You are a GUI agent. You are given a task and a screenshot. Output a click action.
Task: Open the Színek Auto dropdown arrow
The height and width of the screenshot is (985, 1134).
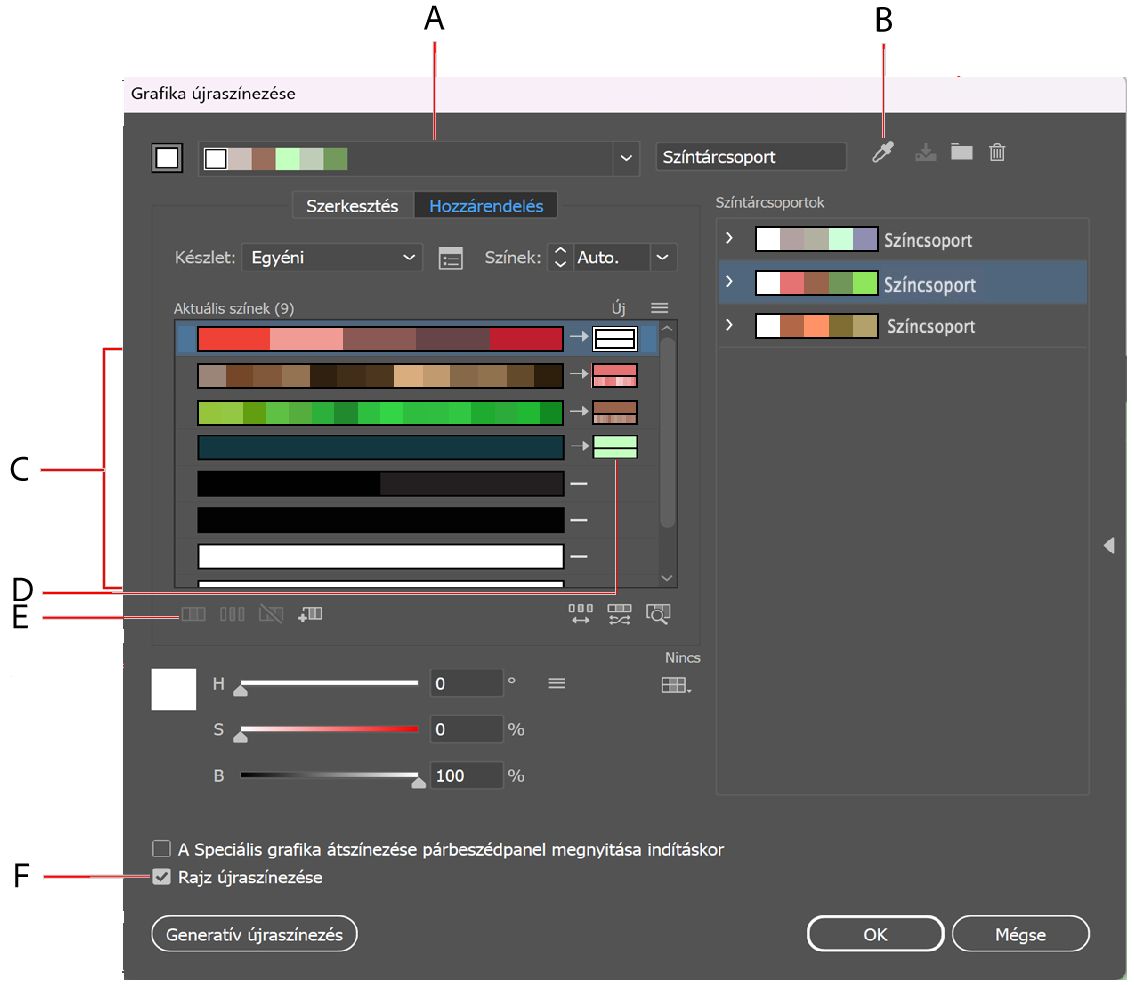[662, 257]
